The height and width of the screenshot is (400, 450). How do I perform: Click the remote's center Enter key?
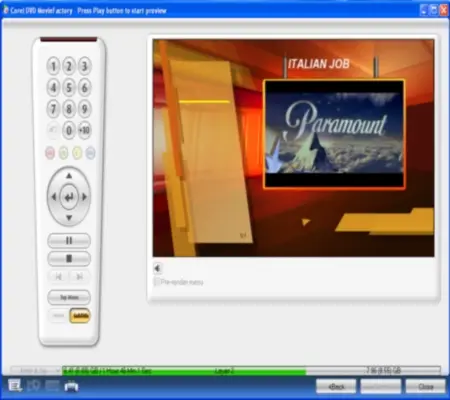click(69, 197)
